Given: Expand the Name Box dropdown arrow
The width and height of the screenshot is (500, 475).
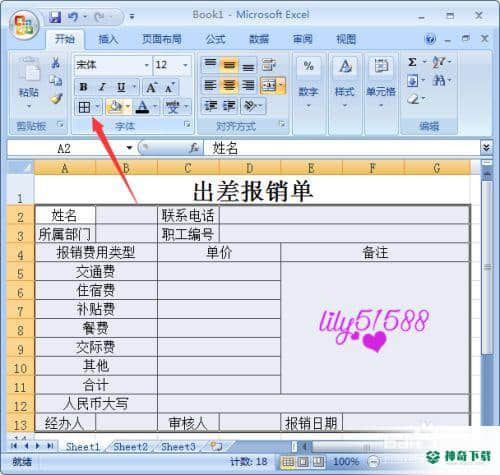Looking at the screenshot, I should [x=129, y=148].
